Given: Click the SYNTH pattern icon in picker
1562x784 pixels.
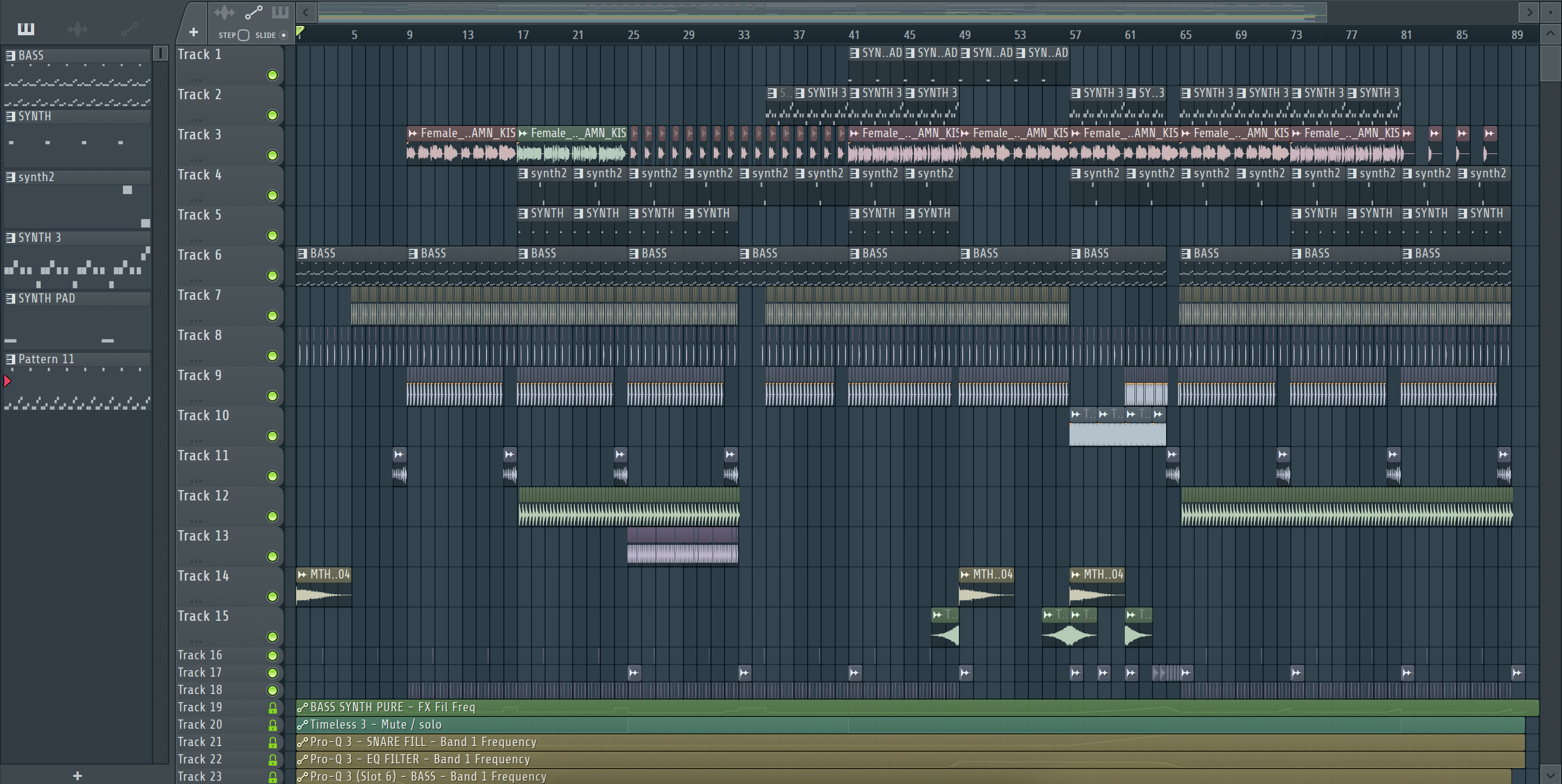Looking at the screenshot, I should pos(10,117).
